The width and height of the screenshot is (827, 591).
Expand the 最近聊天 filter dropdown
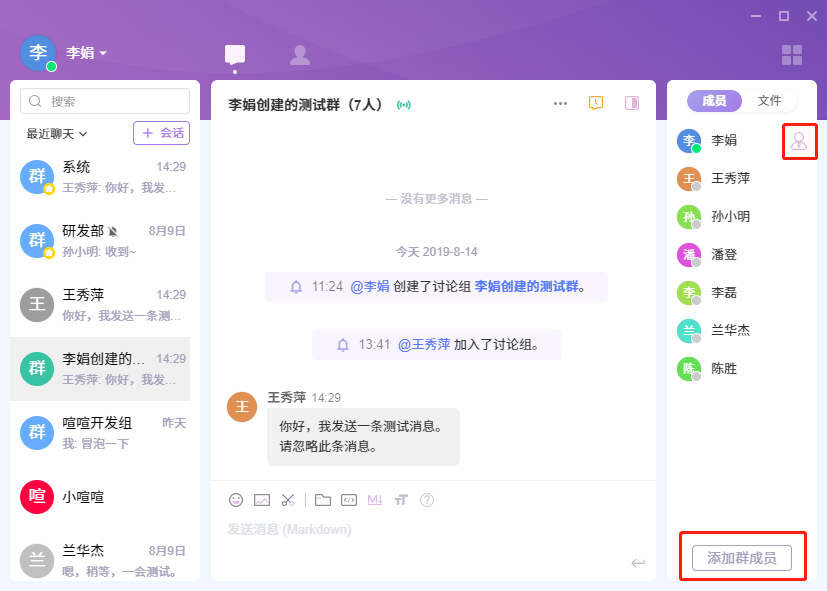pos(57,133)
